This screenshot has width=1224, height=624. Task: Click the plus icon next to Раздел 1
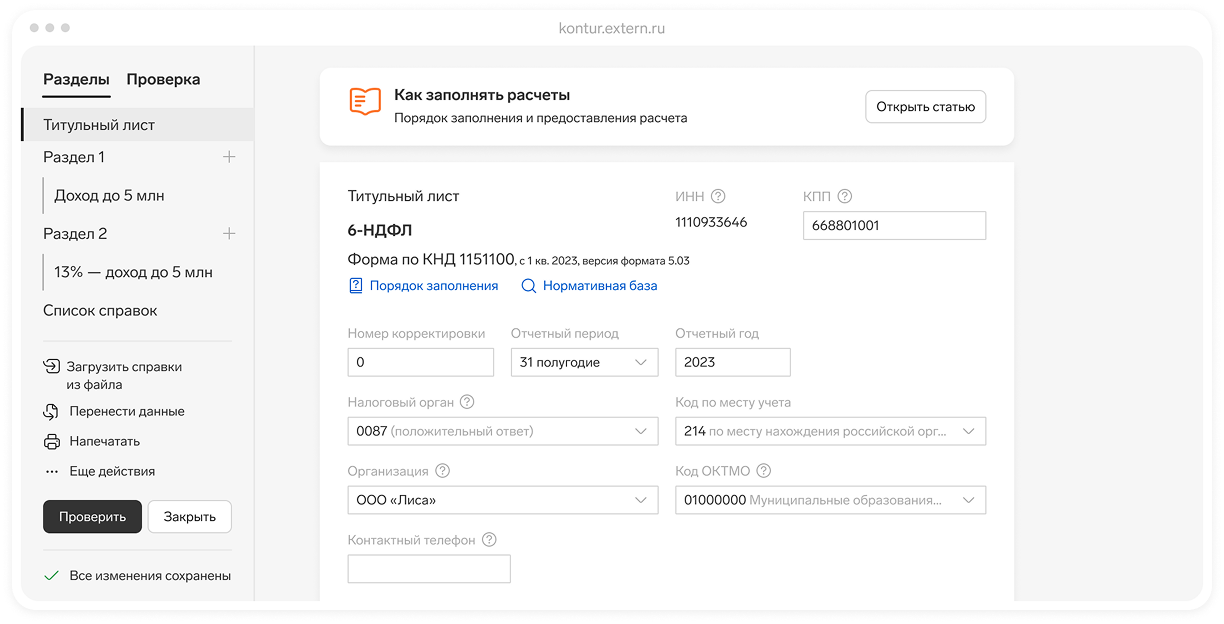coord(229,157)
